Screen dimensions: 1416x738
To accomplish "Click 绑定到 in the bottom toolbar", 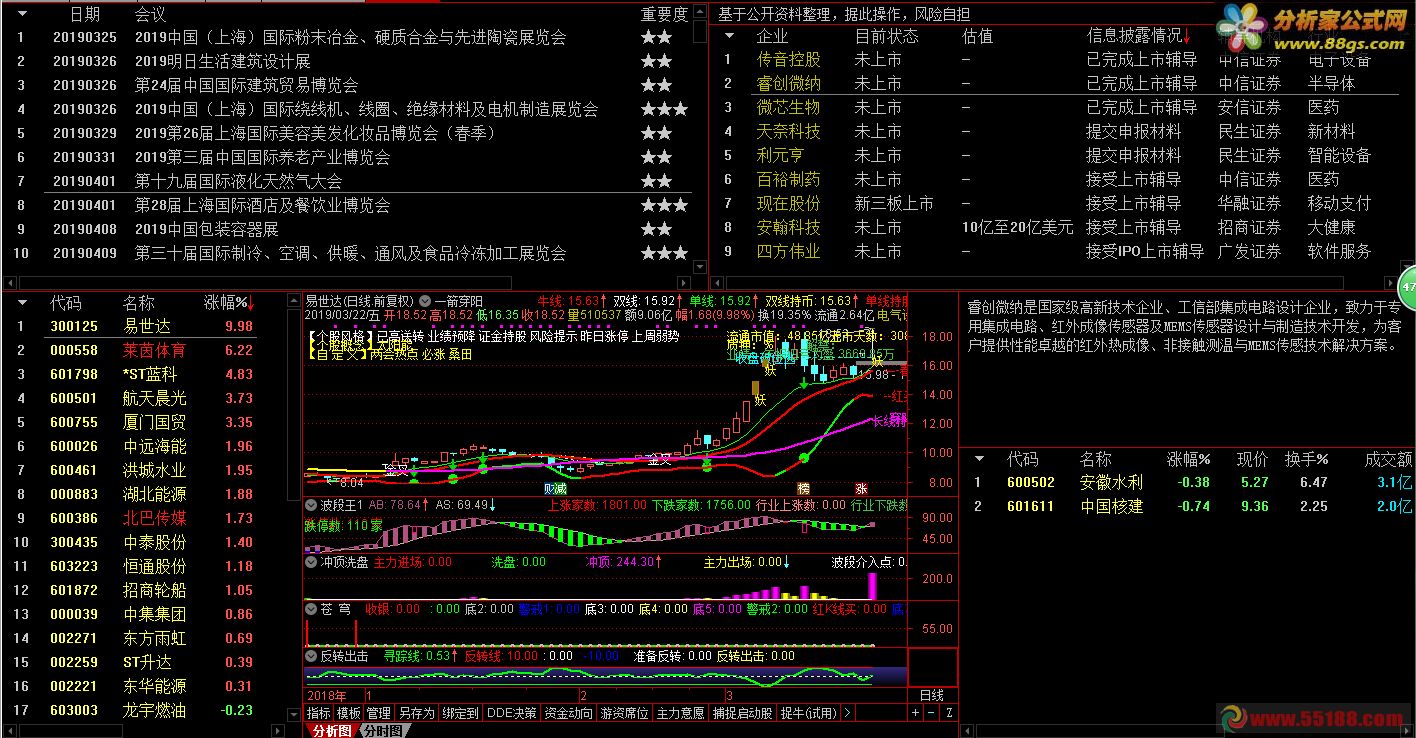I will (460, 713).
